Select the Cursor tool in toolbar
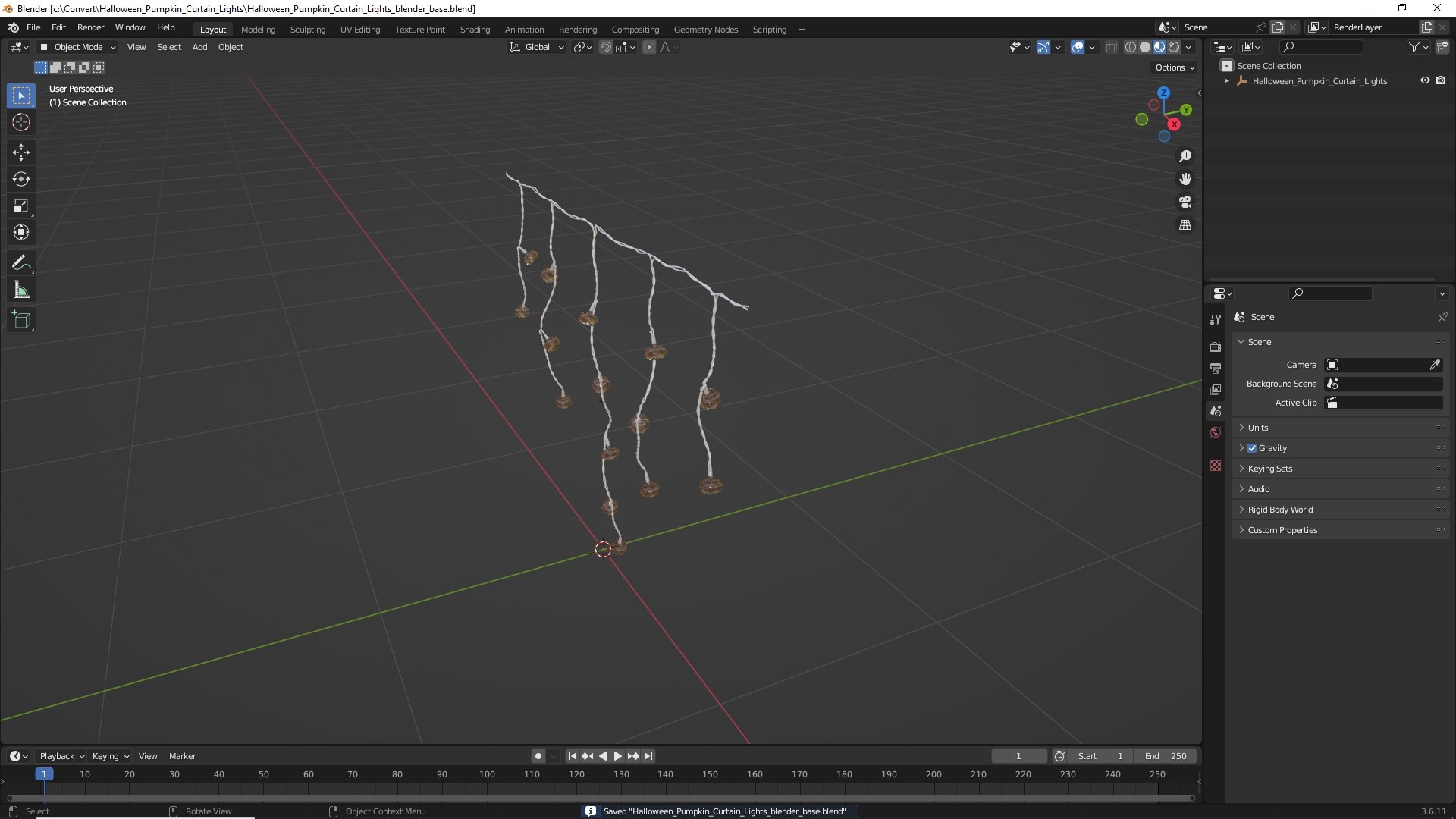Image resolution: width=1456 pixels, height=819 pixels. coord(21,122)
